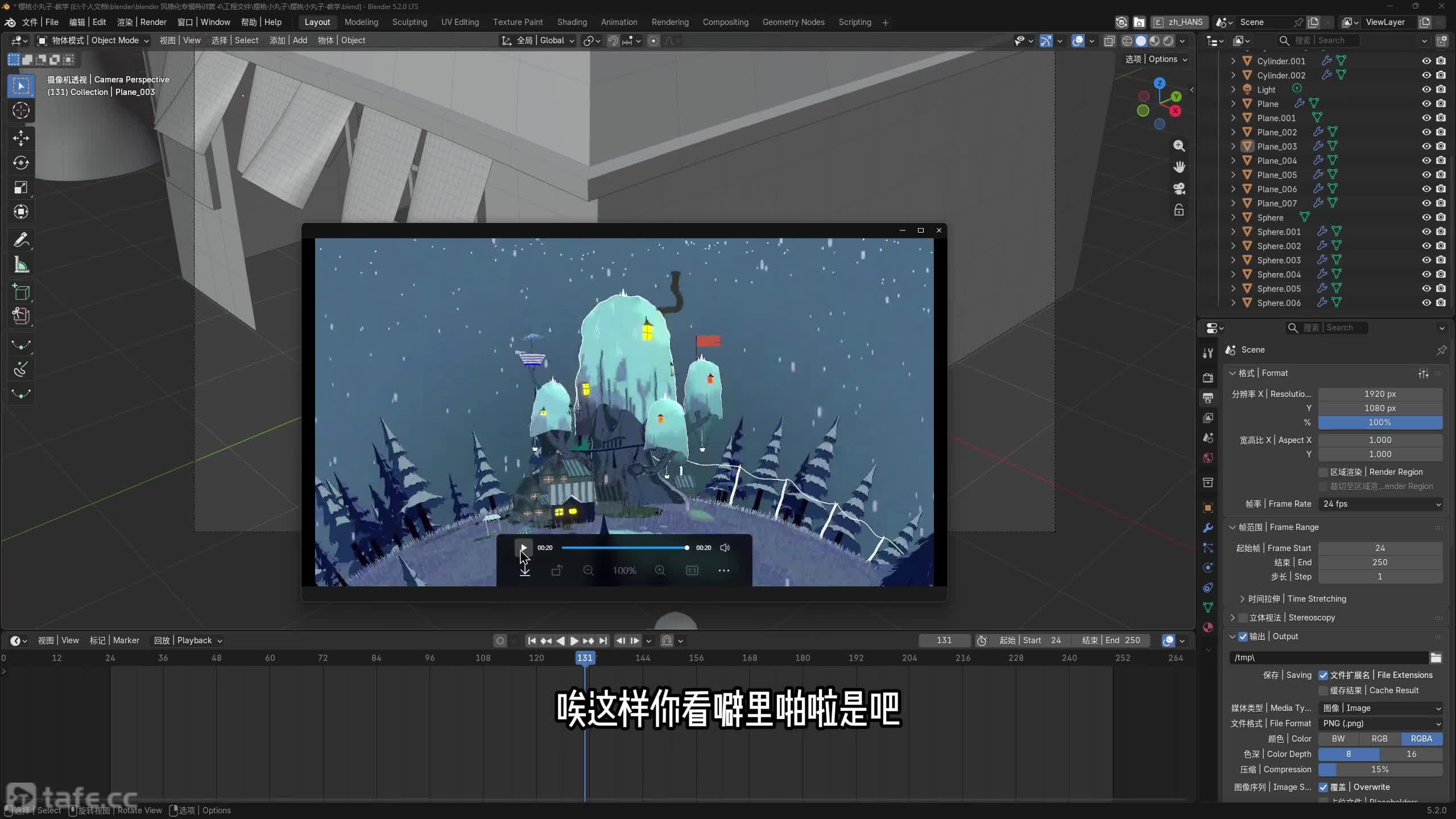The width and height of the screenshot is (1456, 819).
Task: Toggle the Cache Result checkbox
Action: (x=1323, y=690)
